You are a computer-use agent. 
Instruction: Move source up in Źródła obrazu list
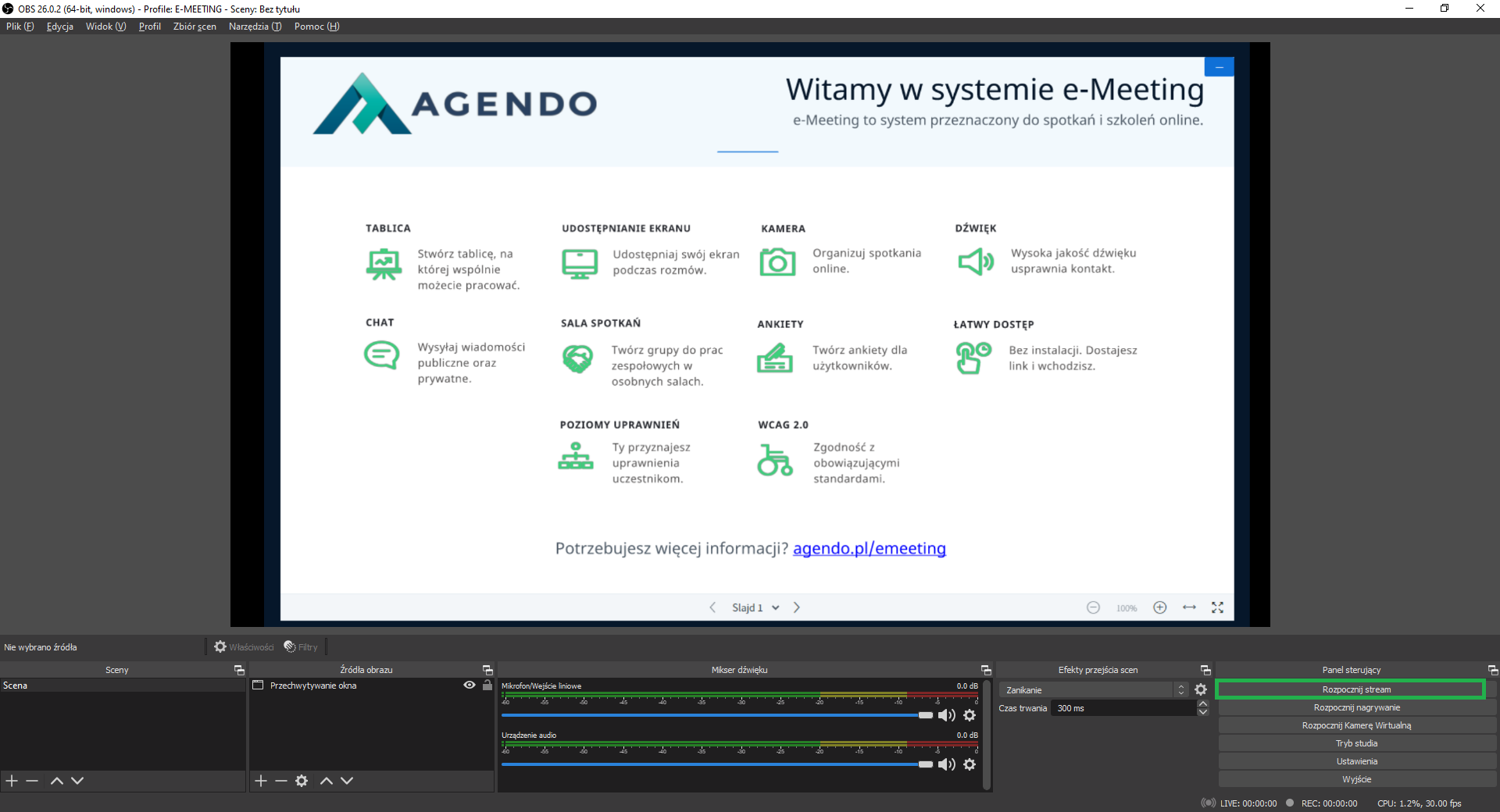[x=327, y=781]
